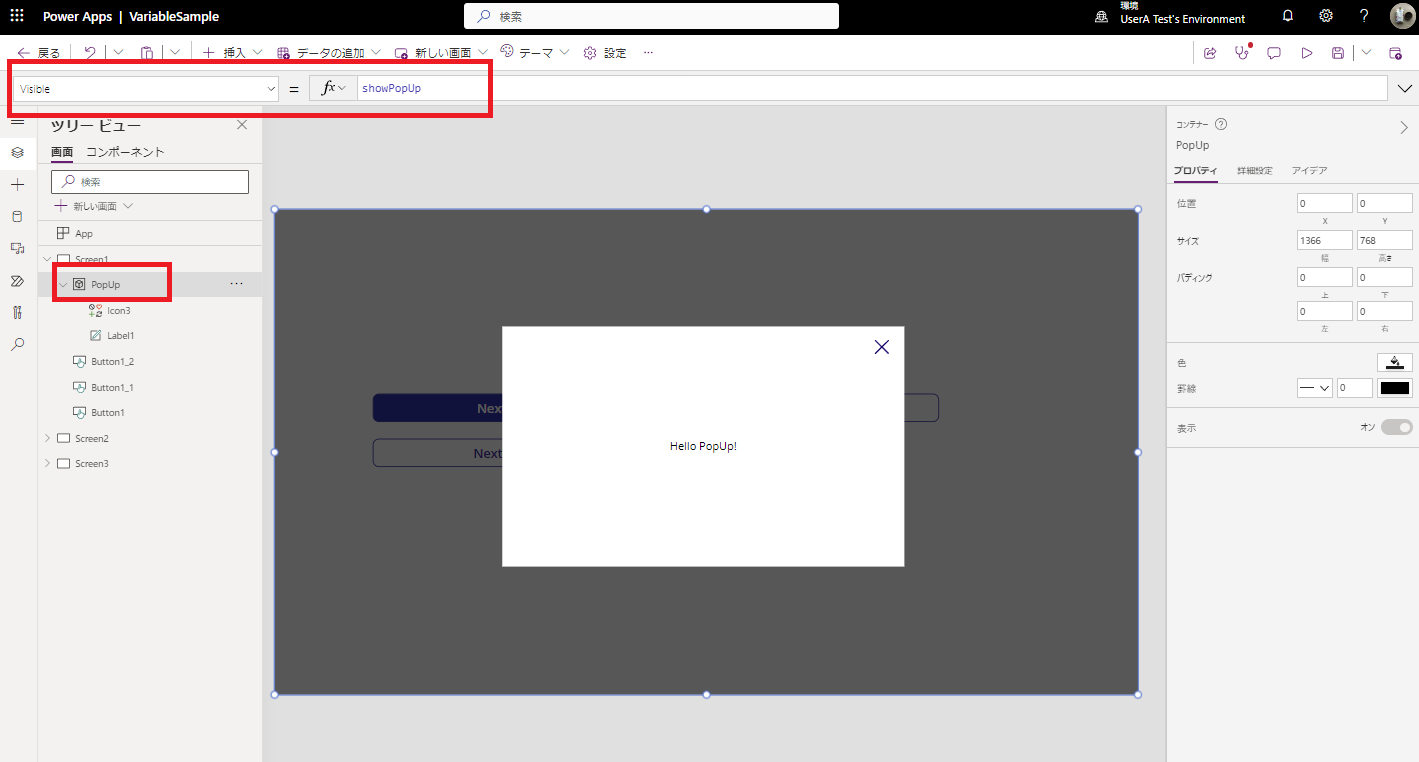Toggle the 表示 visibility switch

point(1396,427)
